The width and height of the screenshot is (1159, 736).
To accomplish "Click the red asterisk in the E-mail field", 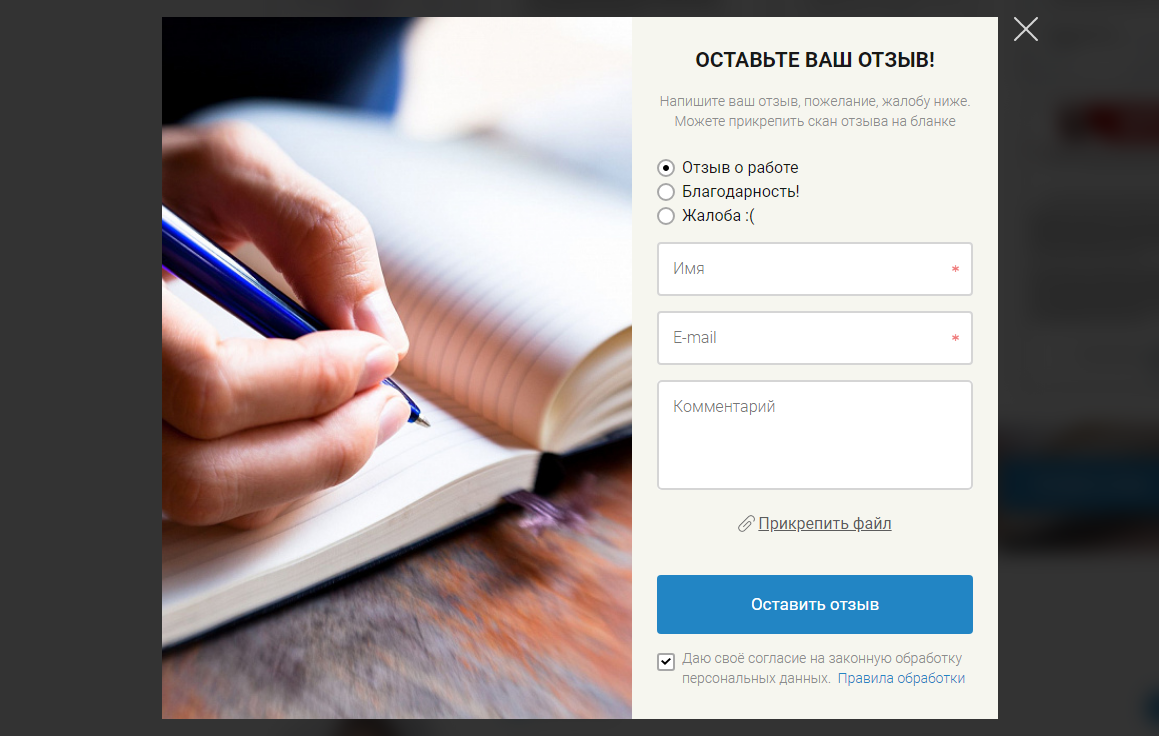I will (x=955, y=338).
